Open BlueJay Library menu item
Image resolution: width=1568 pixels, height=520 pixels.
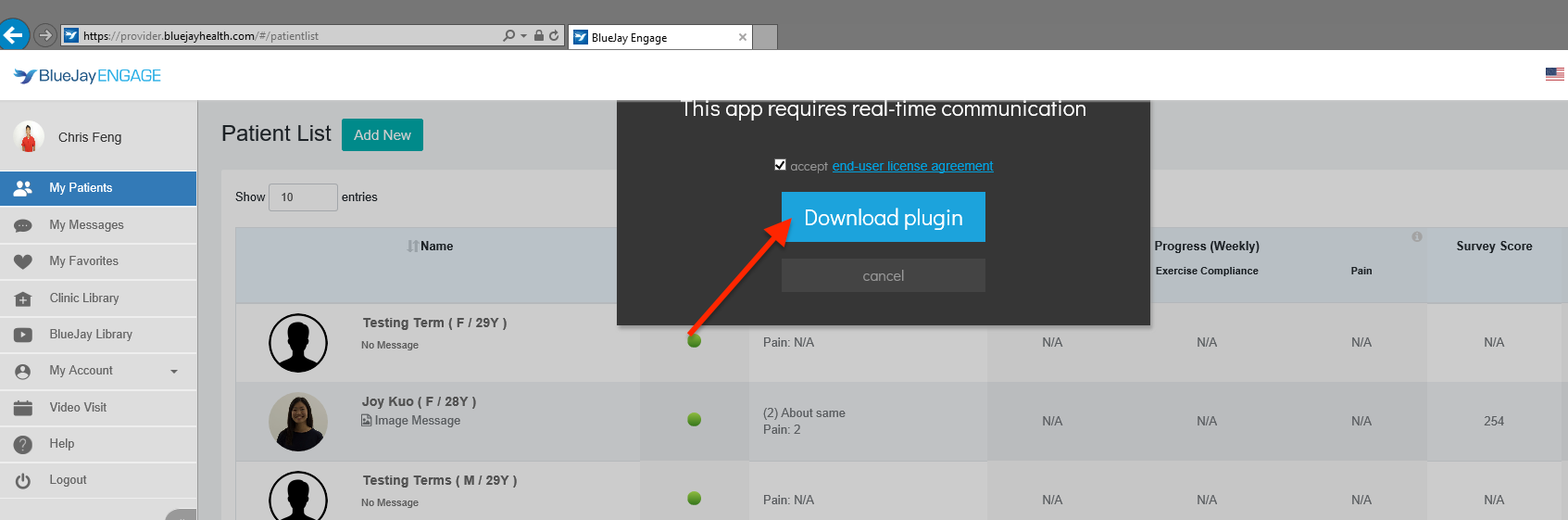pos(98,335)
